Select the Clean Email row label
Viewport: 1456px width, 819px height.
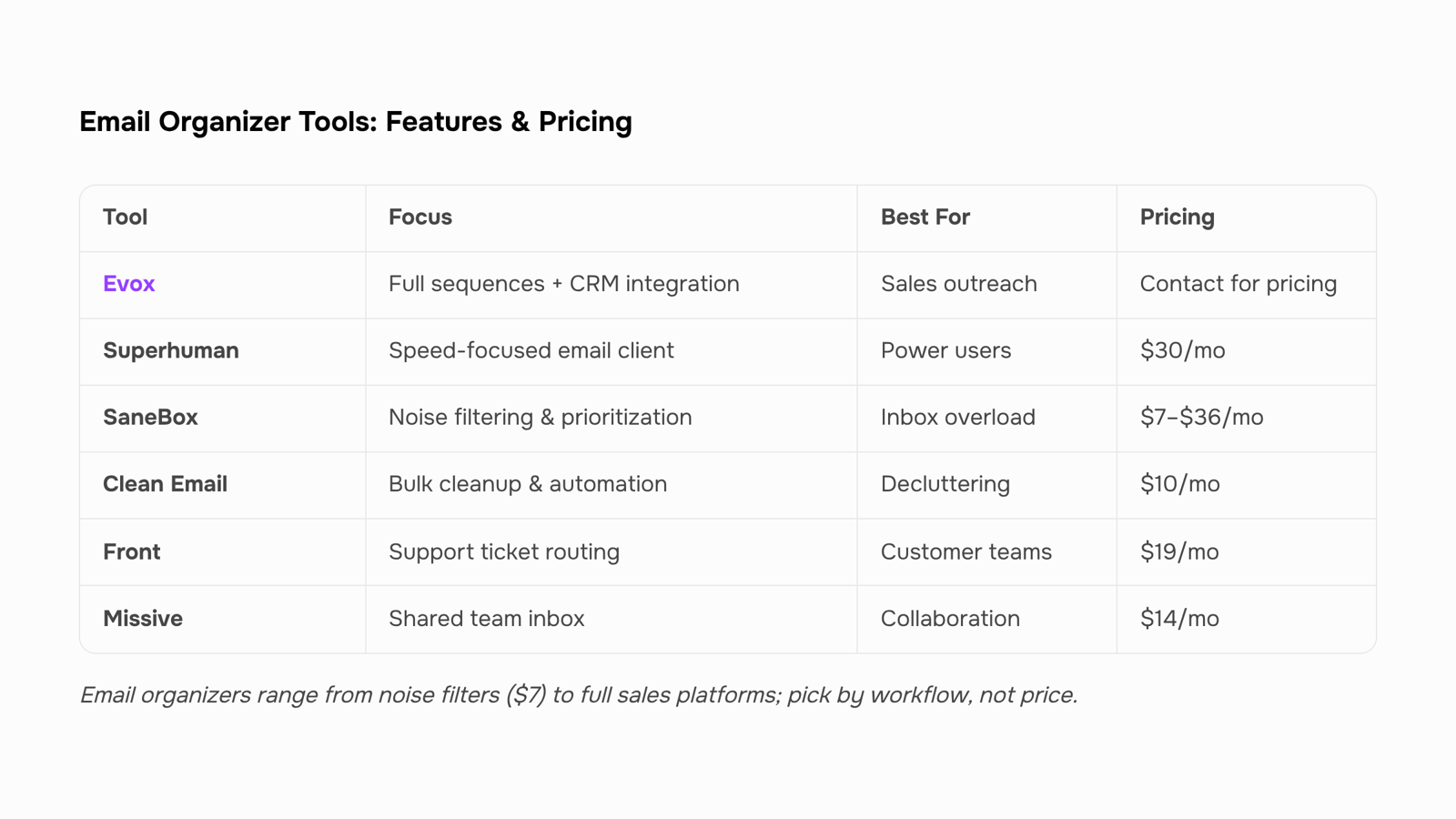pyautogui.click(x=165, y=484)
